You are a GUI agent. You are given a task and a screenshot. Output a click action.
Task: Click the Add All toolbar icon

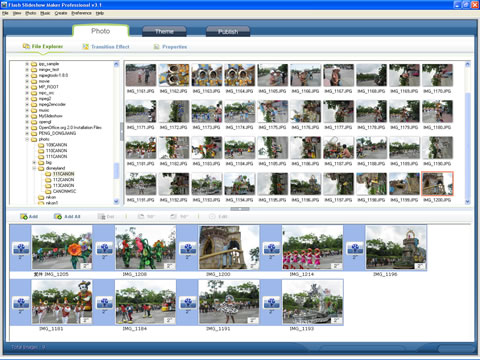58,217
